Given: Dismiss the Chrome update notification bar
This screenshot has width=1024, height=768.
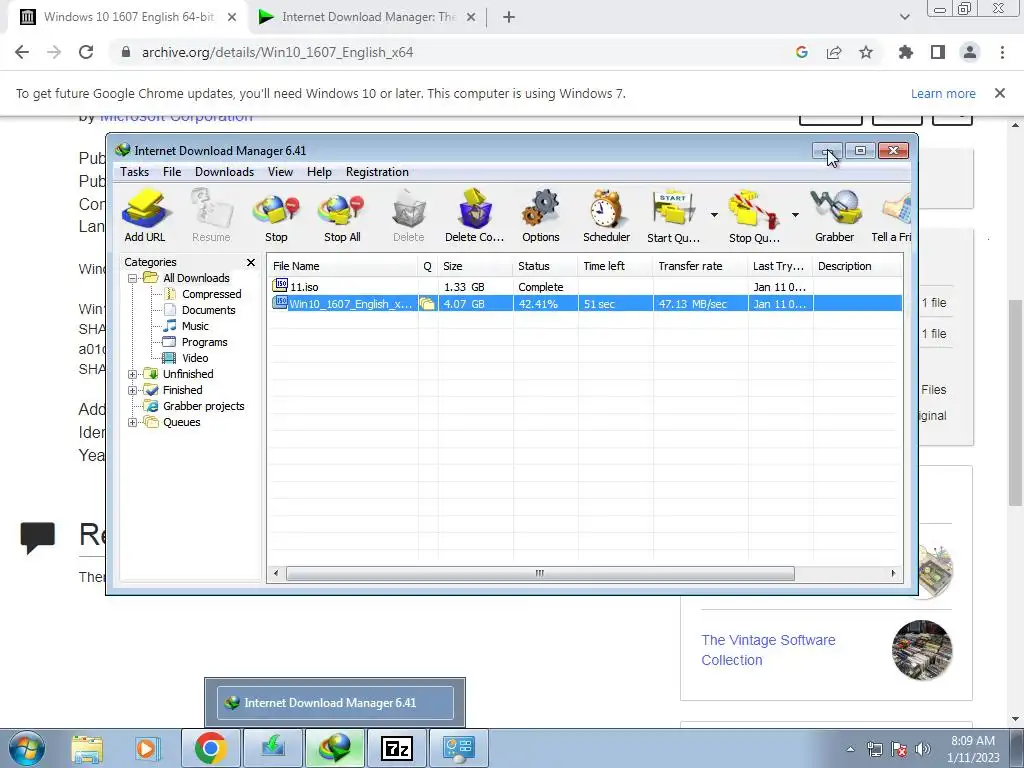Looking at the screenshot, I should 1000,93.
